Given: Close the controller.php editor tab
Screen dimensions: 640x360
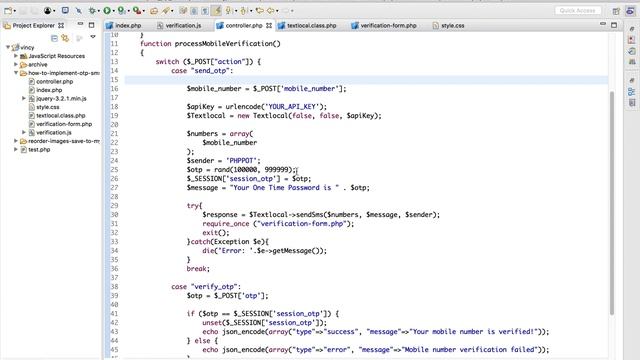Looking at the screenshot, I should (269, 25).
